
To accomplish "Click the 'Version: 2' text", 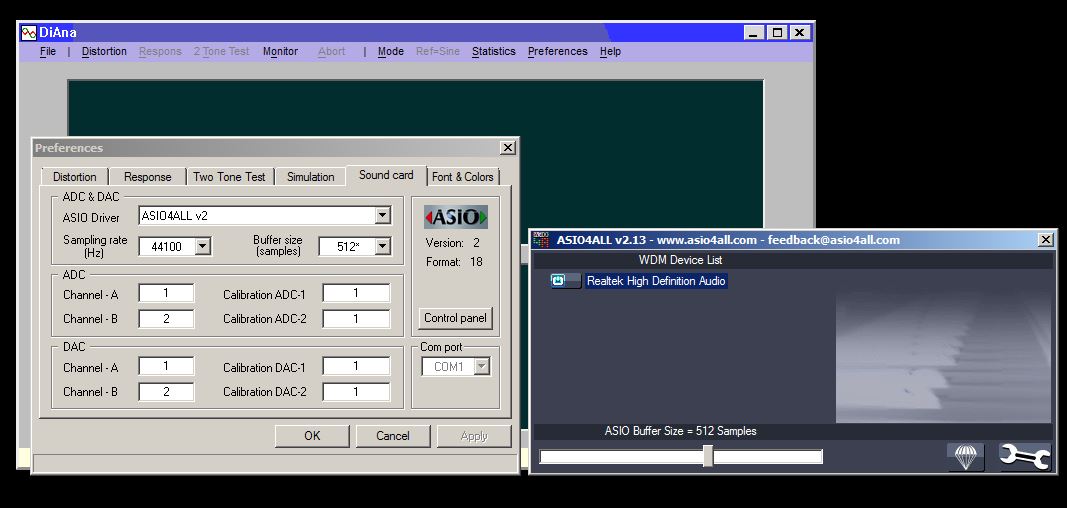I will [453, 243].
